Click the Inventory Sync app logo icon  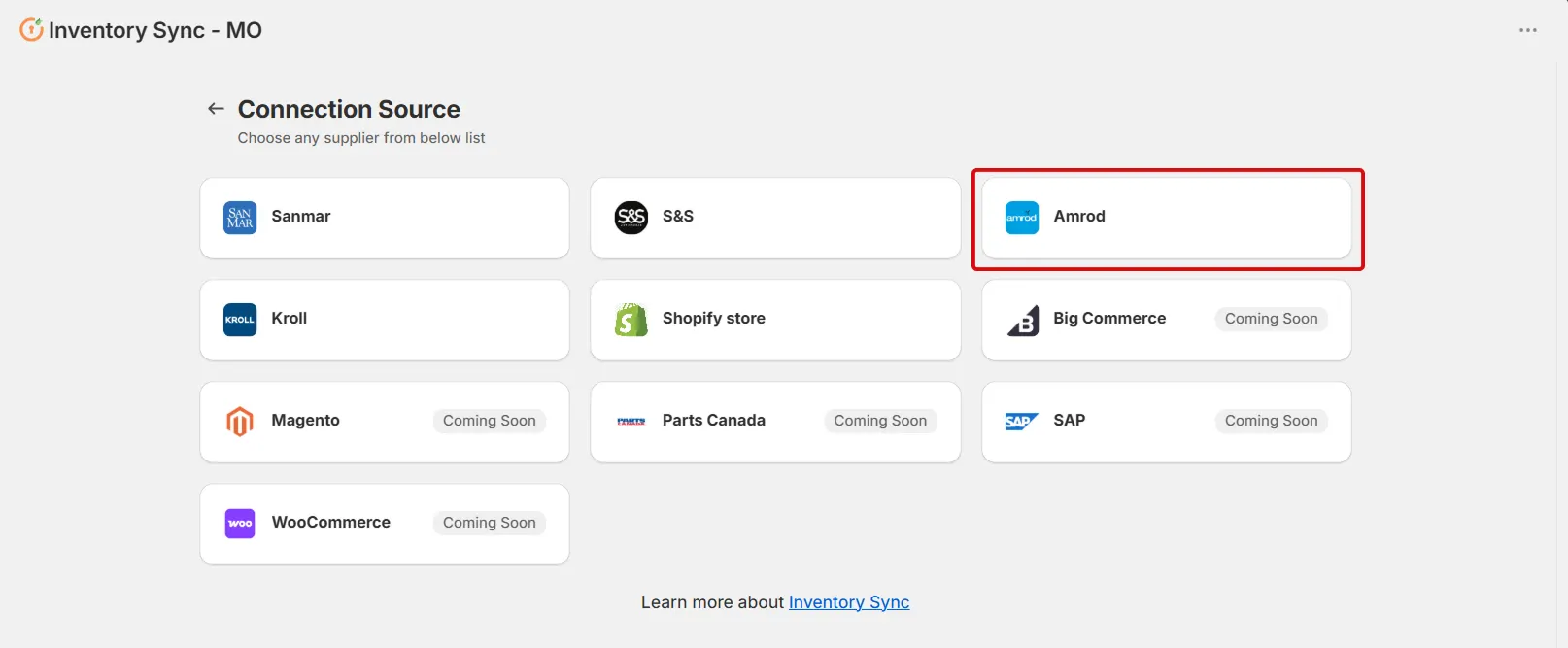(x=31, y=30)
